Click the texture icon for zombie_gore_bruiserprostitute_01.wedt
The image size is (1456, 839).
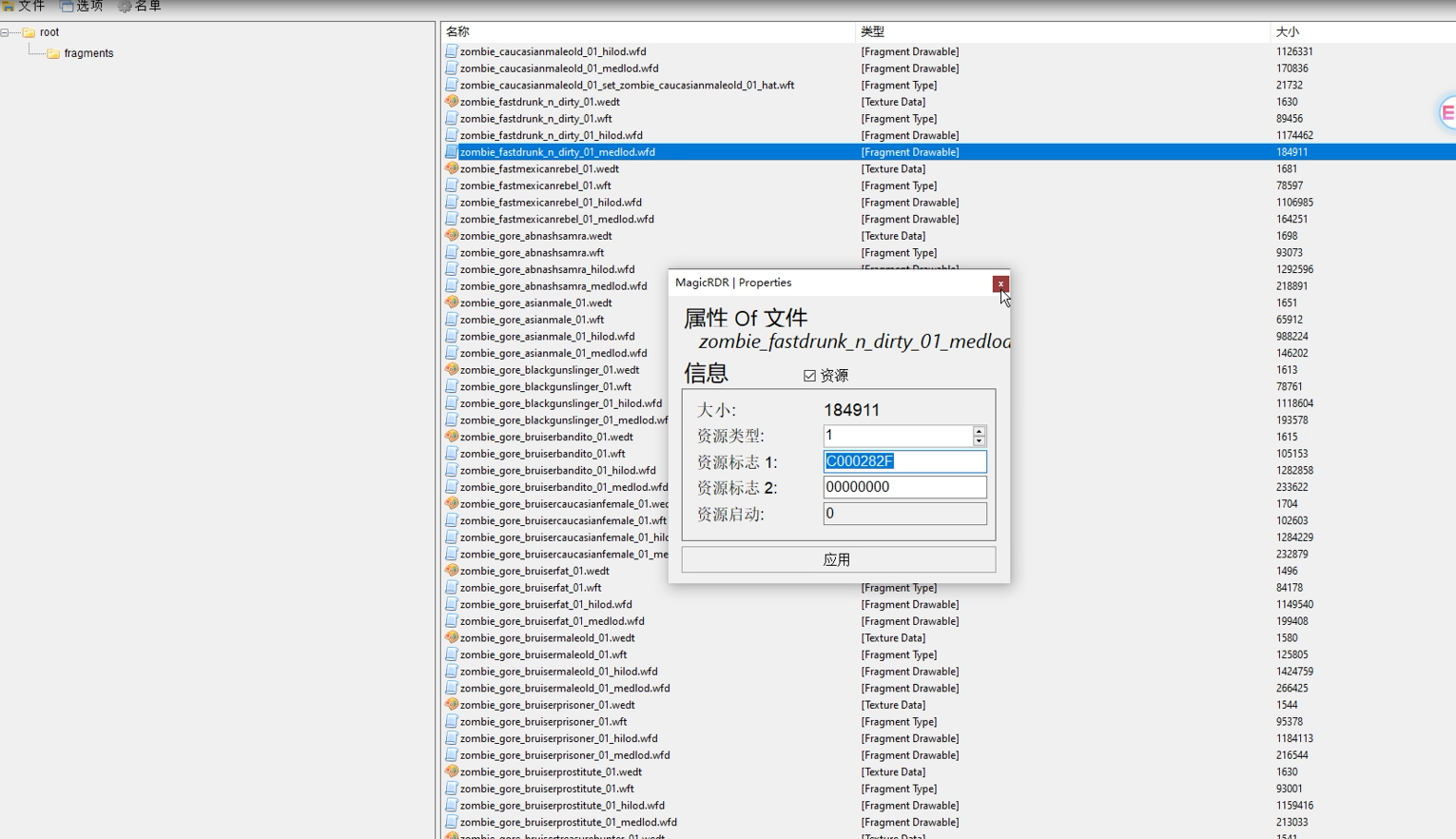(x=452, y=772)
